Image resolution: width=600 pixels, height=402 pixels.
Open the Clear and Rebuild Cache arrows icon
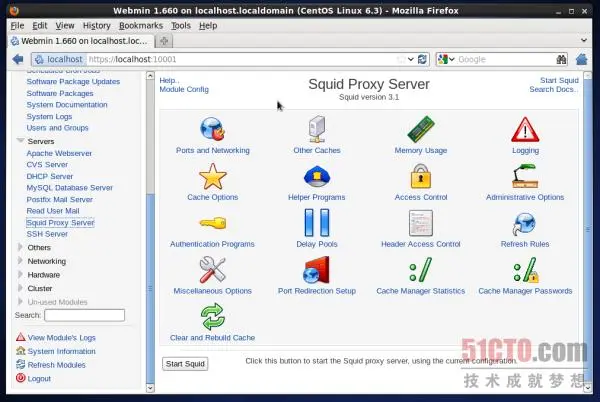click(213, 317)
